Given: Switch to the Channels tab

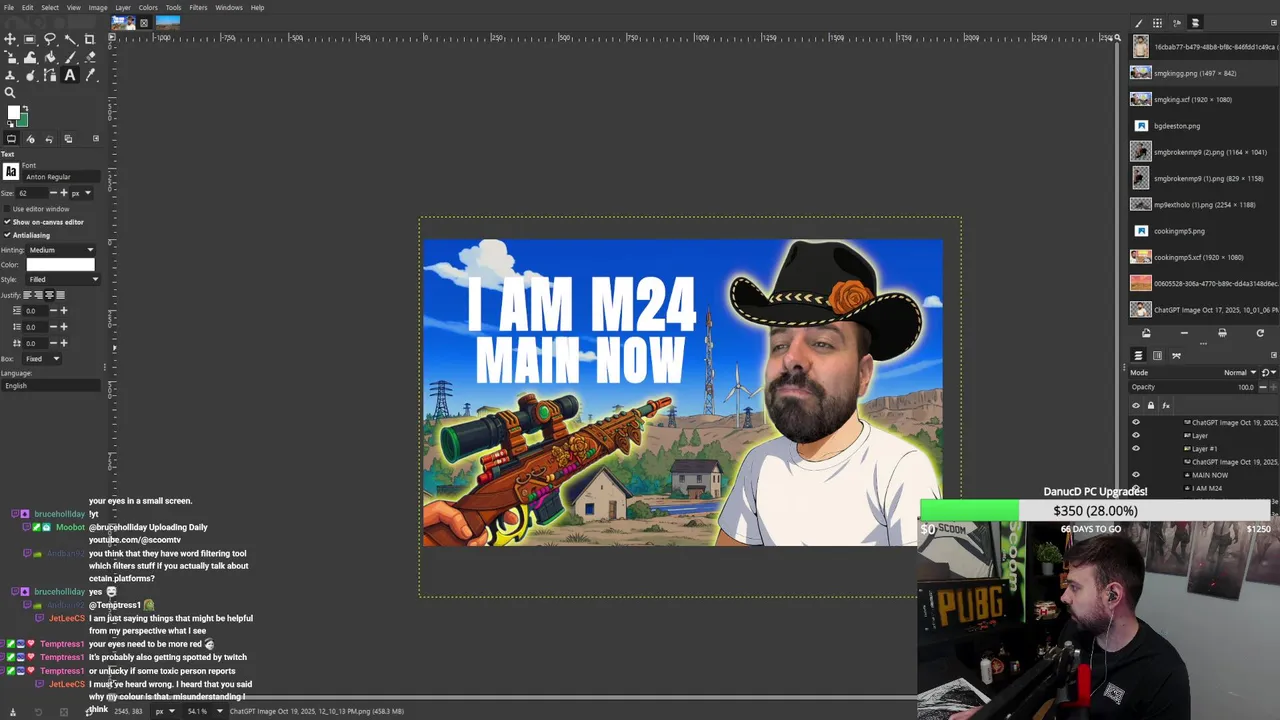Looking at the screenshot, I should [1158, 355].
